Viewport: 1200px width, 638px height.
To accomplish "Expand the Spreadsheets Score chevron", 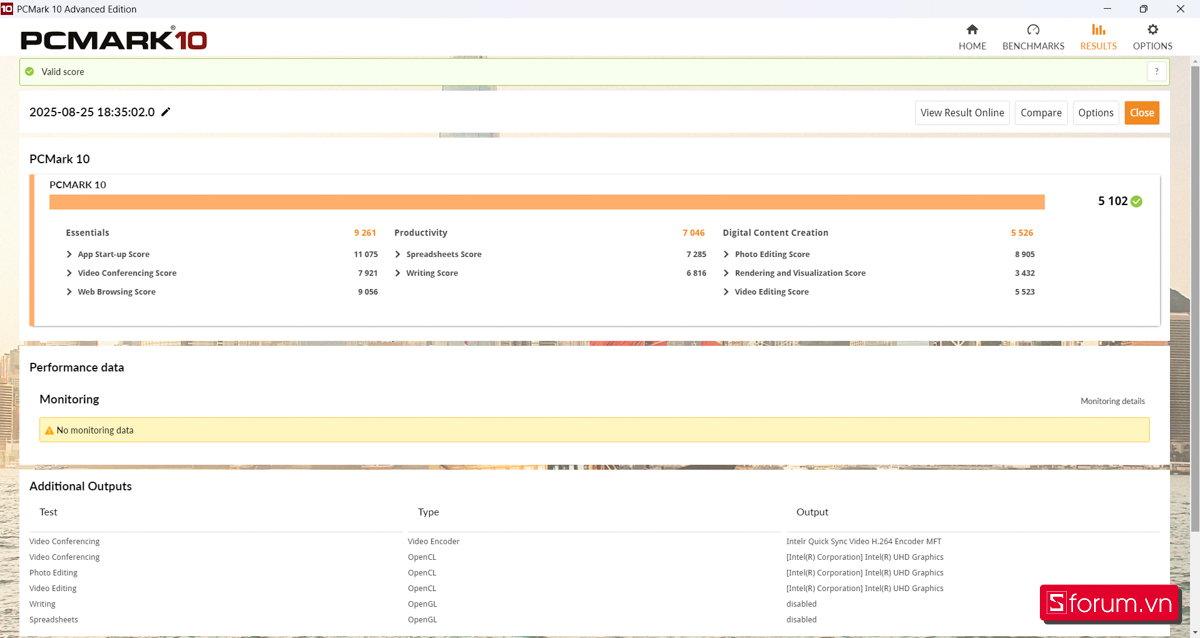I will click(398, 254).
